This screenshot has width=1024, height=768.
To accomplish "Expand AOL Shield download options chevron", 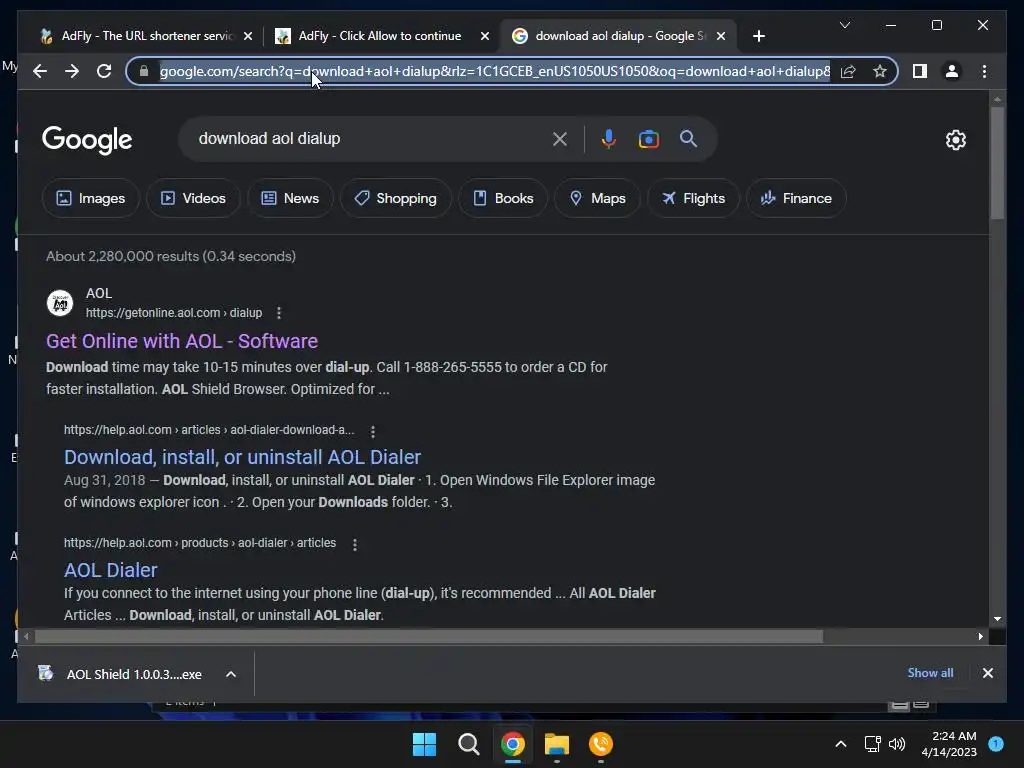I will coord(231,674).
